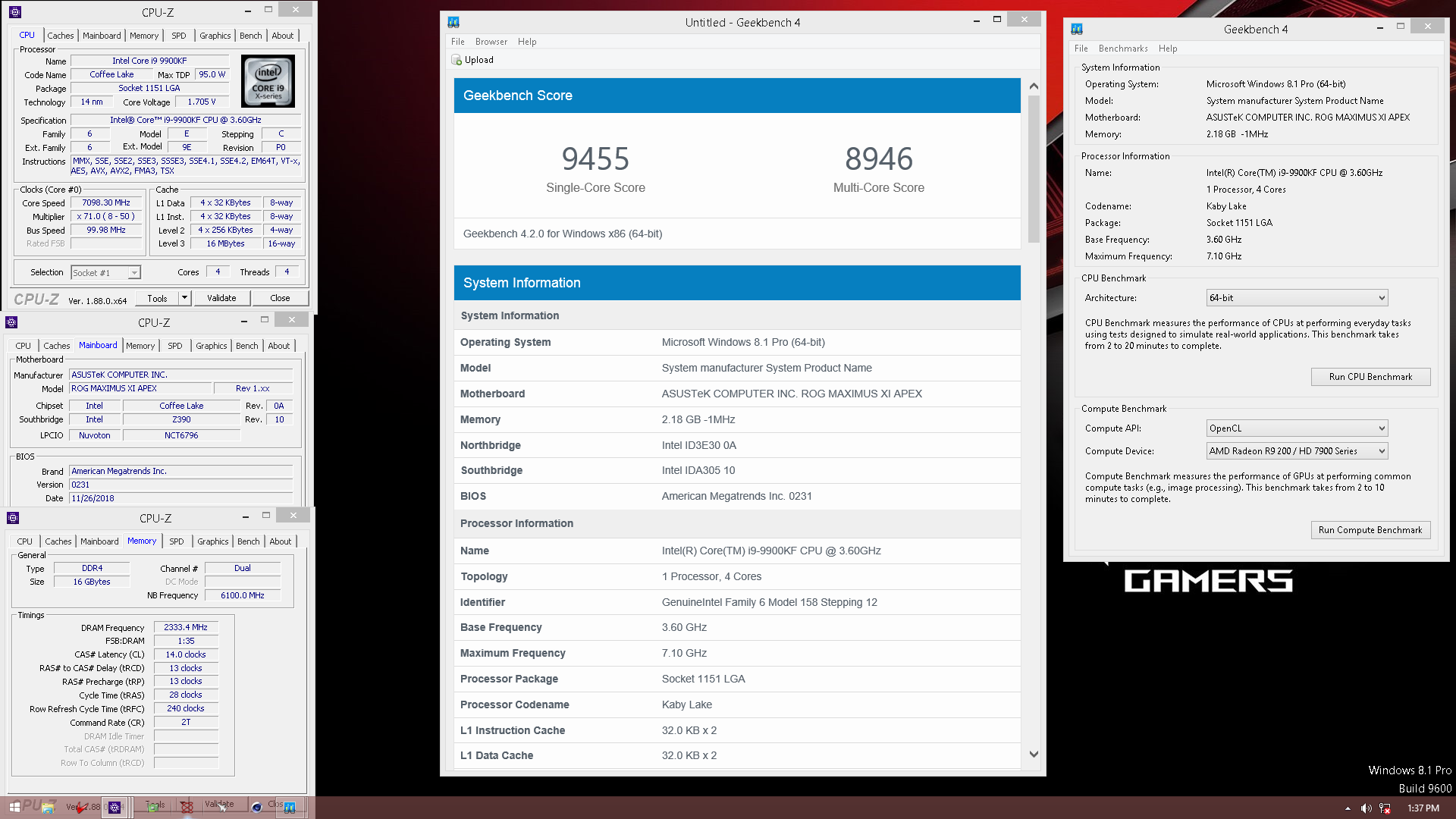Viewport: 1456px width, 819px height.
Task: Click the scrollbar down arrow in Geekbench results
Action: 1034,755
